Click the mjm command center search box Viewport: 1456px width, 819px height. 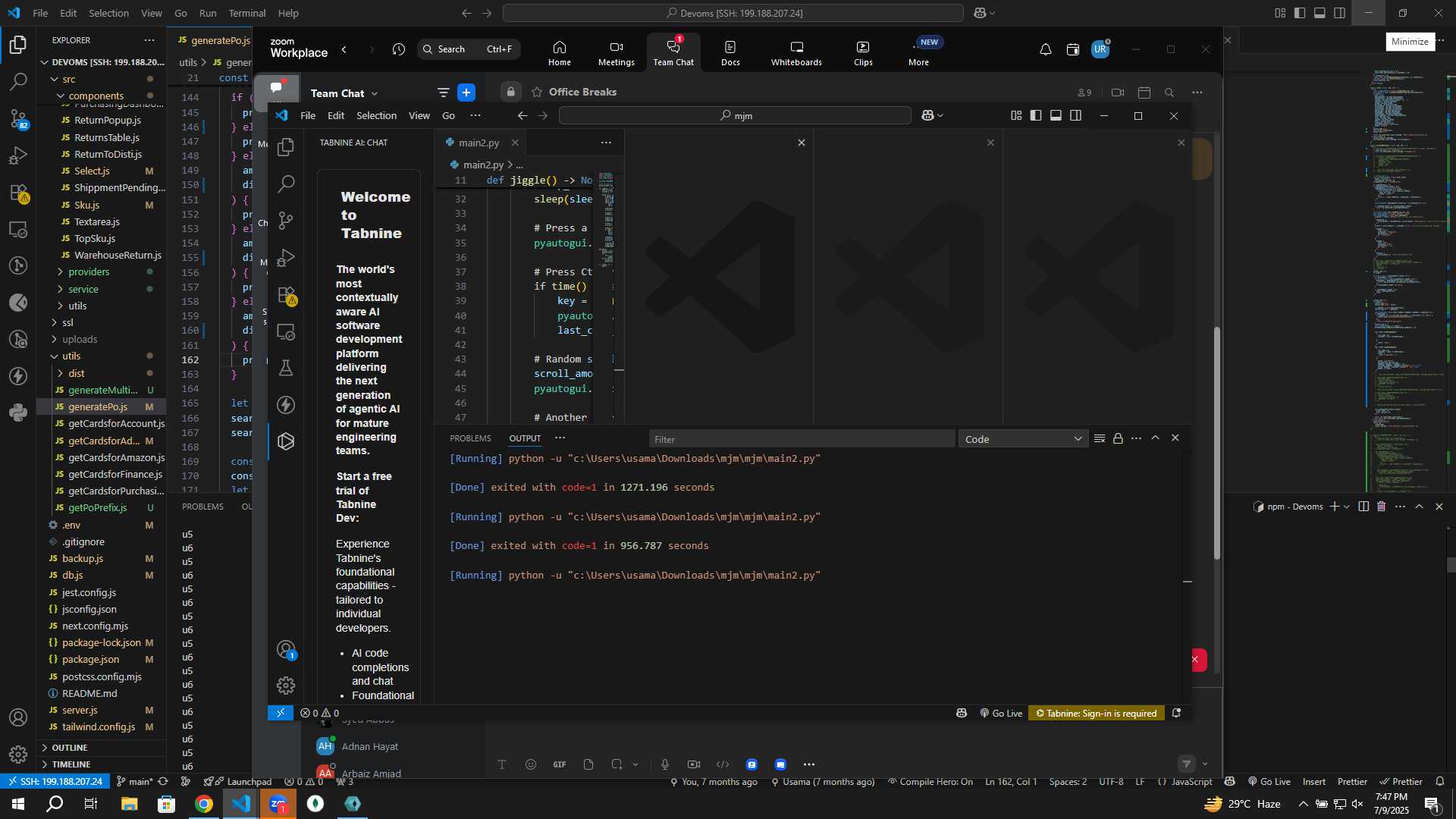[735, 115]
